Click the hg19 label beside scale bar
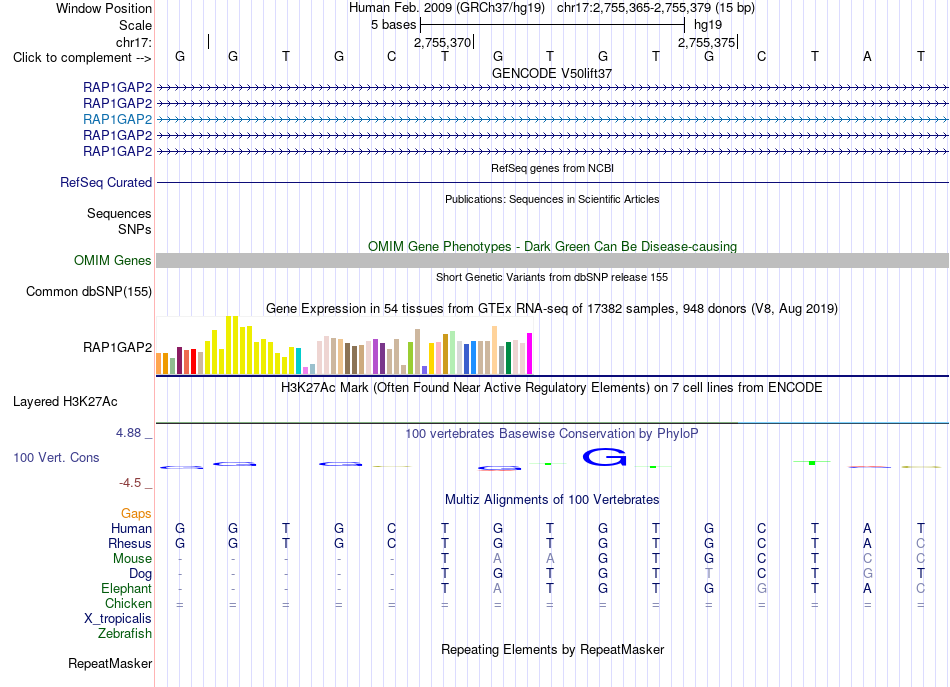 pos(708,25)
